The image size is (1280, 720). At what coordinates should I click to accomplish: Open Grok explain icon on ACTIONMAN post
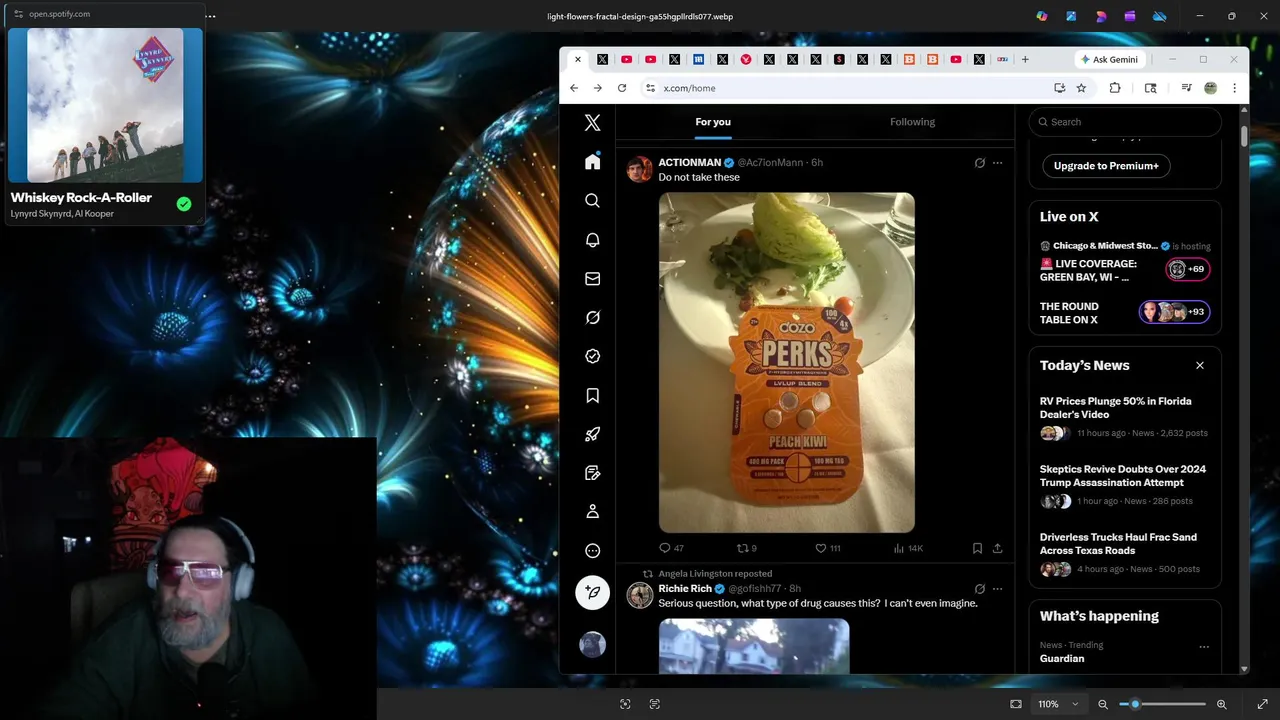(979, 163)
